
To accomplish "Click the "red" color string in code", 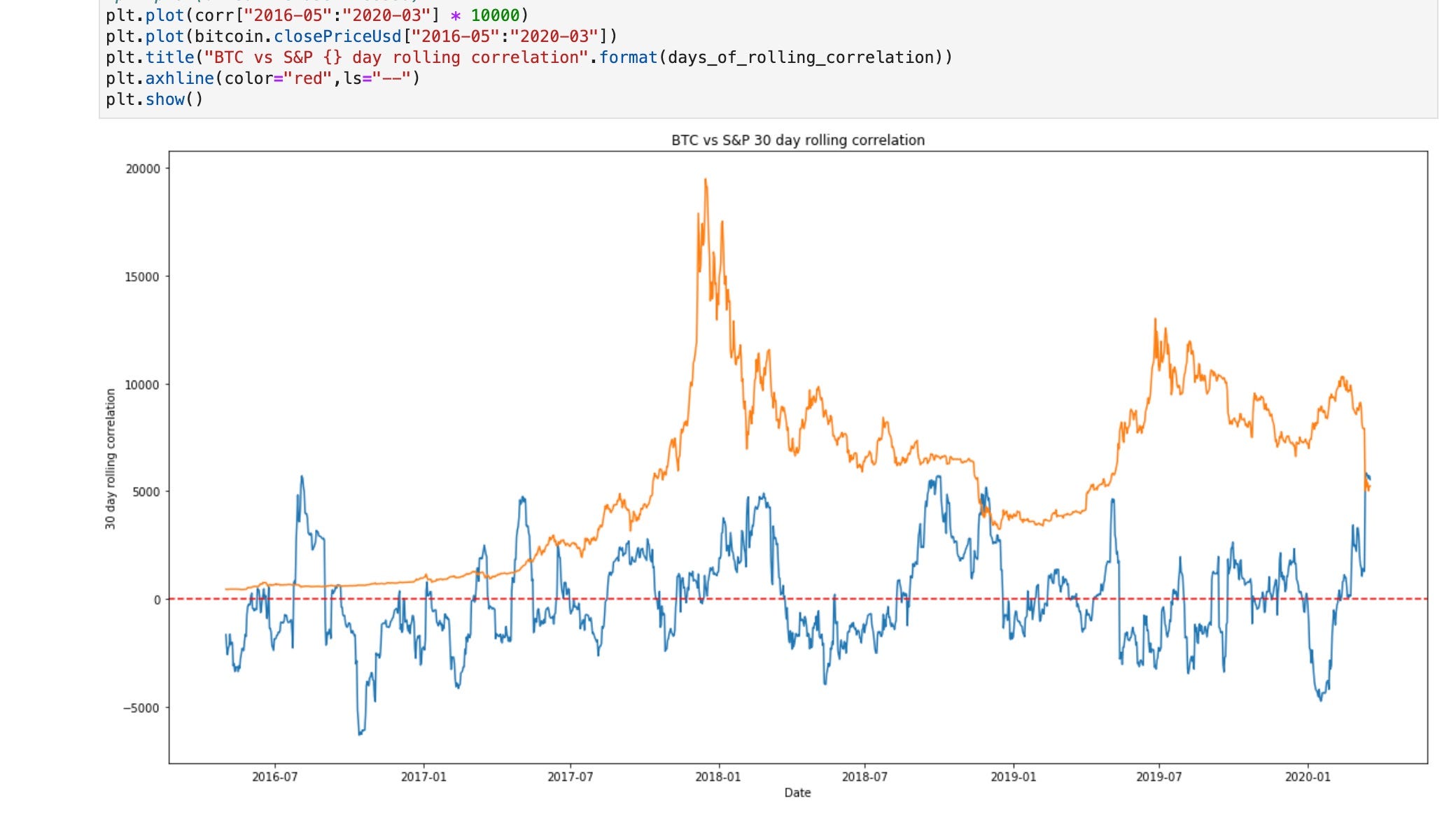I will click(x=307, y=78).
